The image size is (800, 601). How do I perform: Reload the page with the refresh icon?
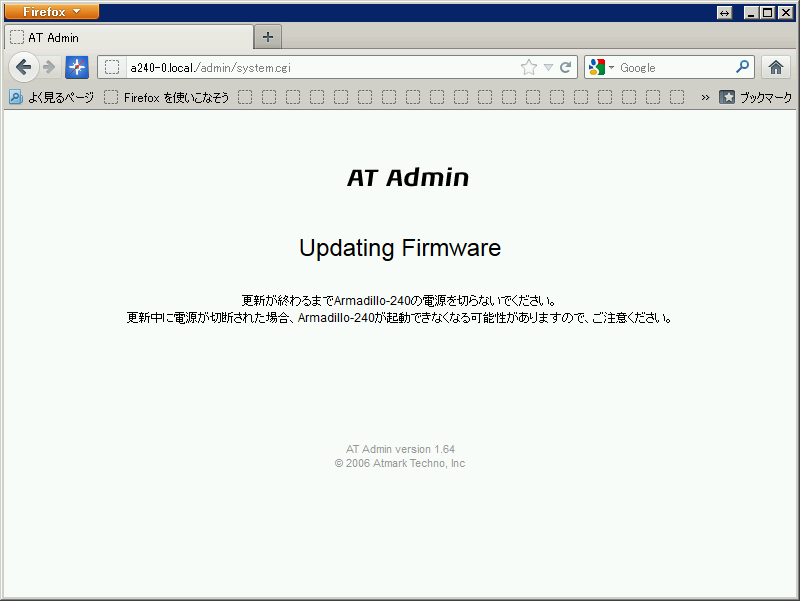pyautogui.click(x=565, y=67)
